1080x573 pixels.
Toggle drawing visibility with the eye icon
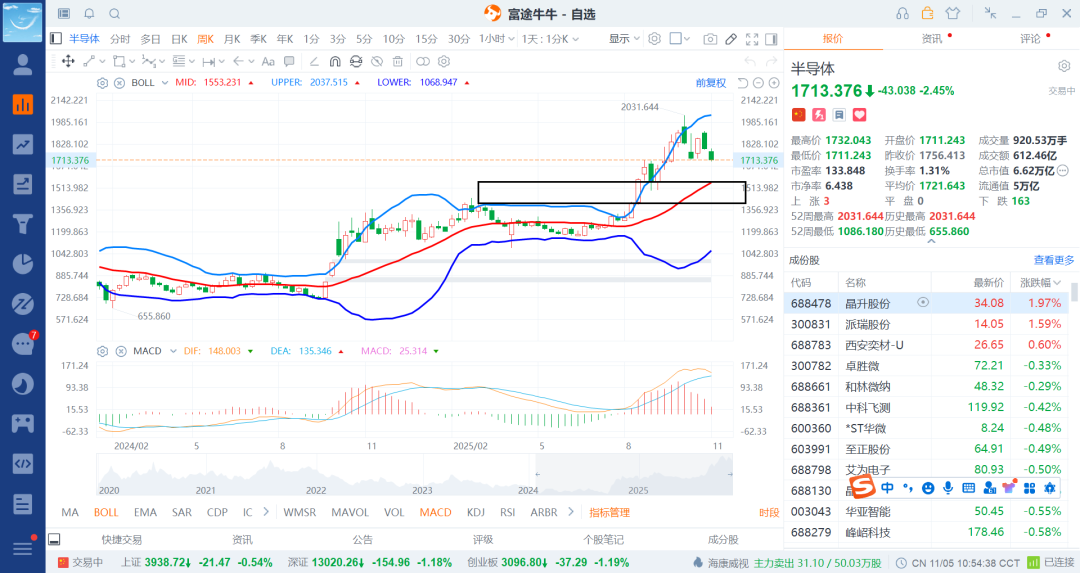(377, 61)
